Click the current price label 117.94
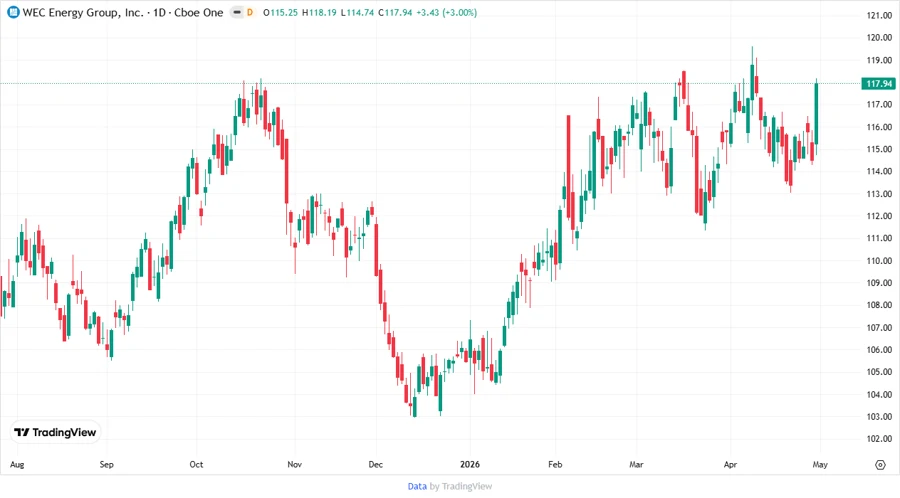 (879, 84)
